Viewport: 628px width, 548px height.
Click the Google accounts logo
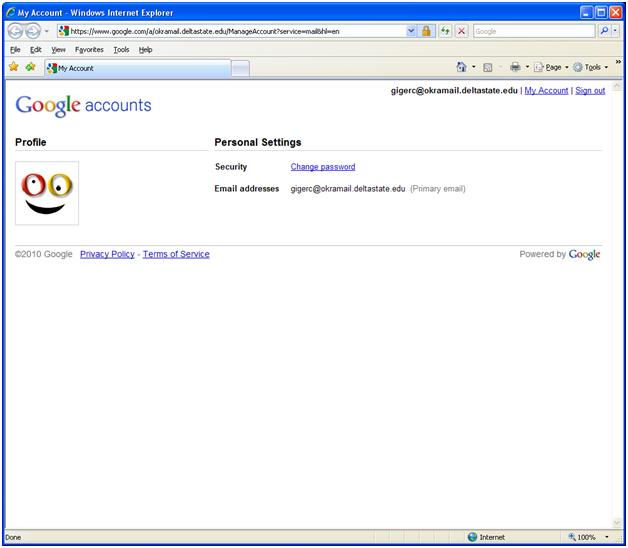tap(83, 106)
